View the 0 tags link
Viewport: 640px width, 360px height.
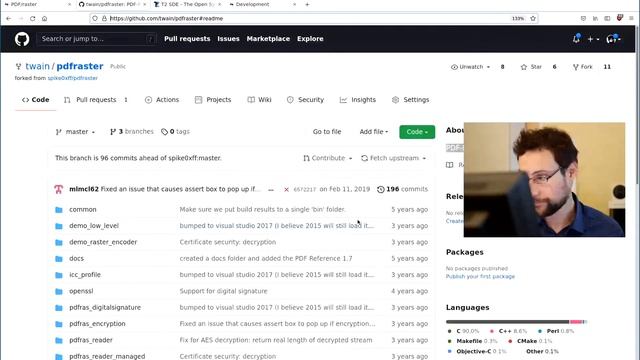[x=176, y=131]
